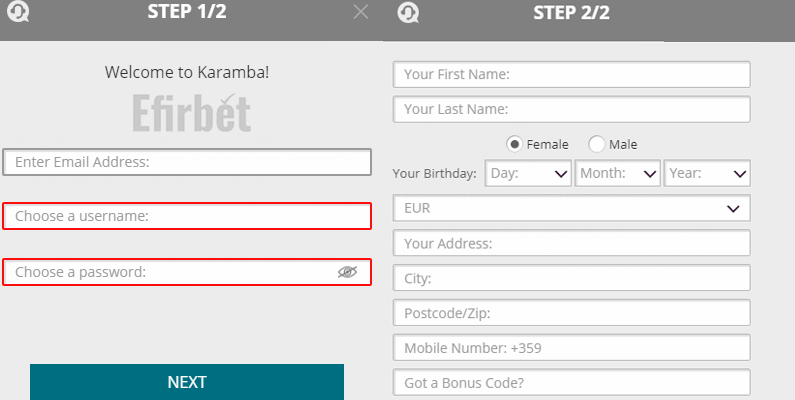Expand the EUR currency dropdown
Screen dimensions: 795x400
571,208
